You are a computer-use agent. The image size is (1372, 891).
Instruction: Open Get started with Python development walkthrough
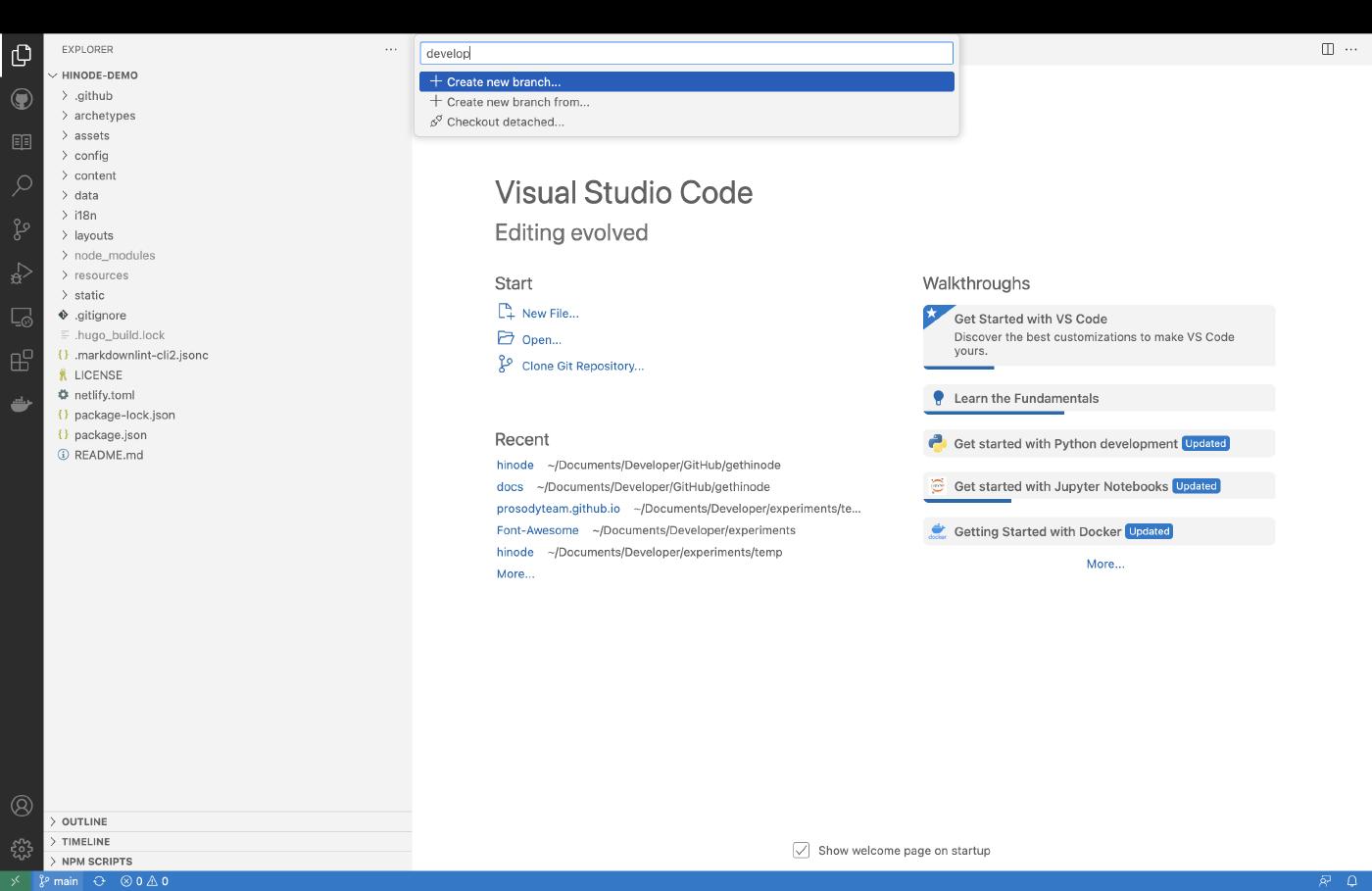click(x=1099, y=443)
